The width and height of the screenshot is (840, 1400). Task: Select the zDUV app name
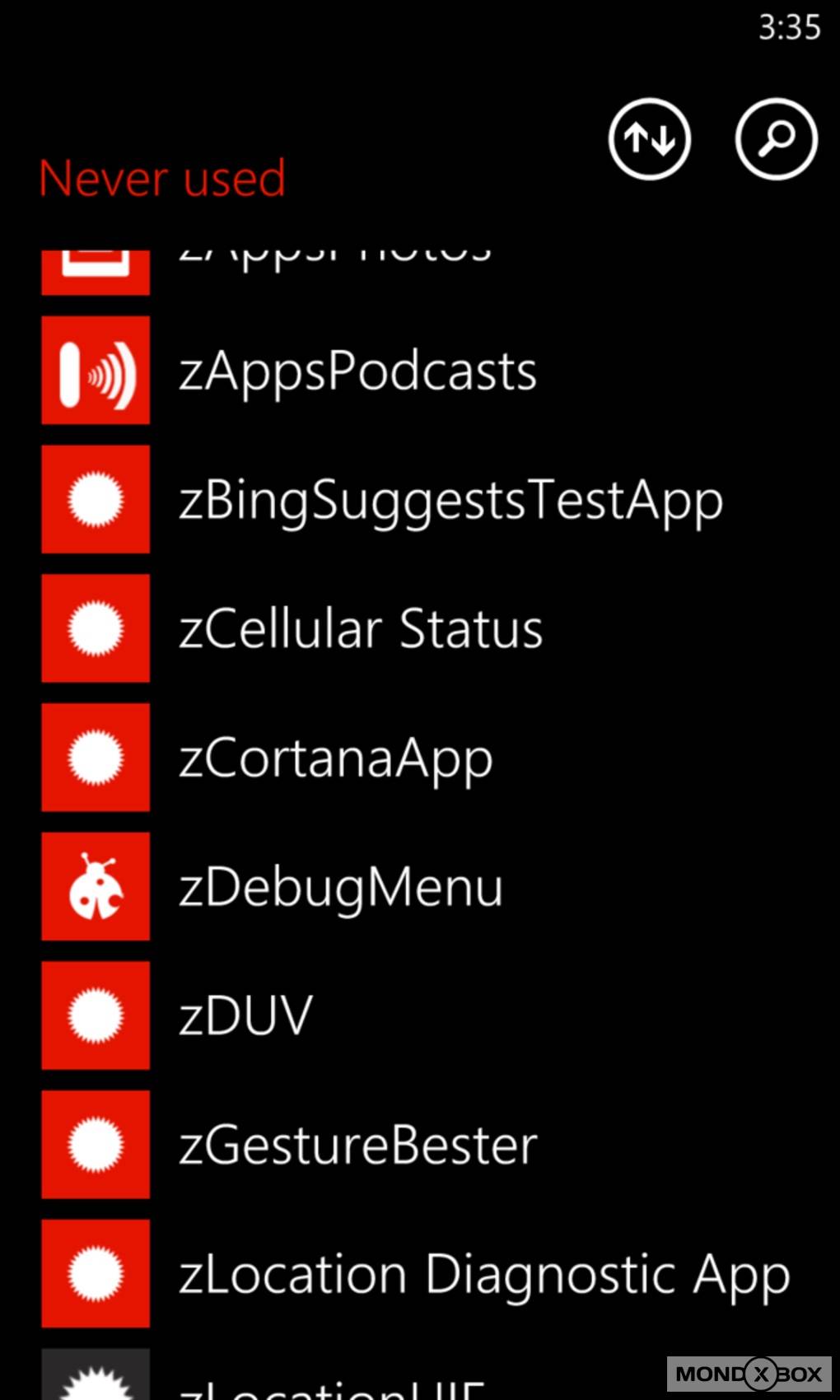[x=246, y=1016]
